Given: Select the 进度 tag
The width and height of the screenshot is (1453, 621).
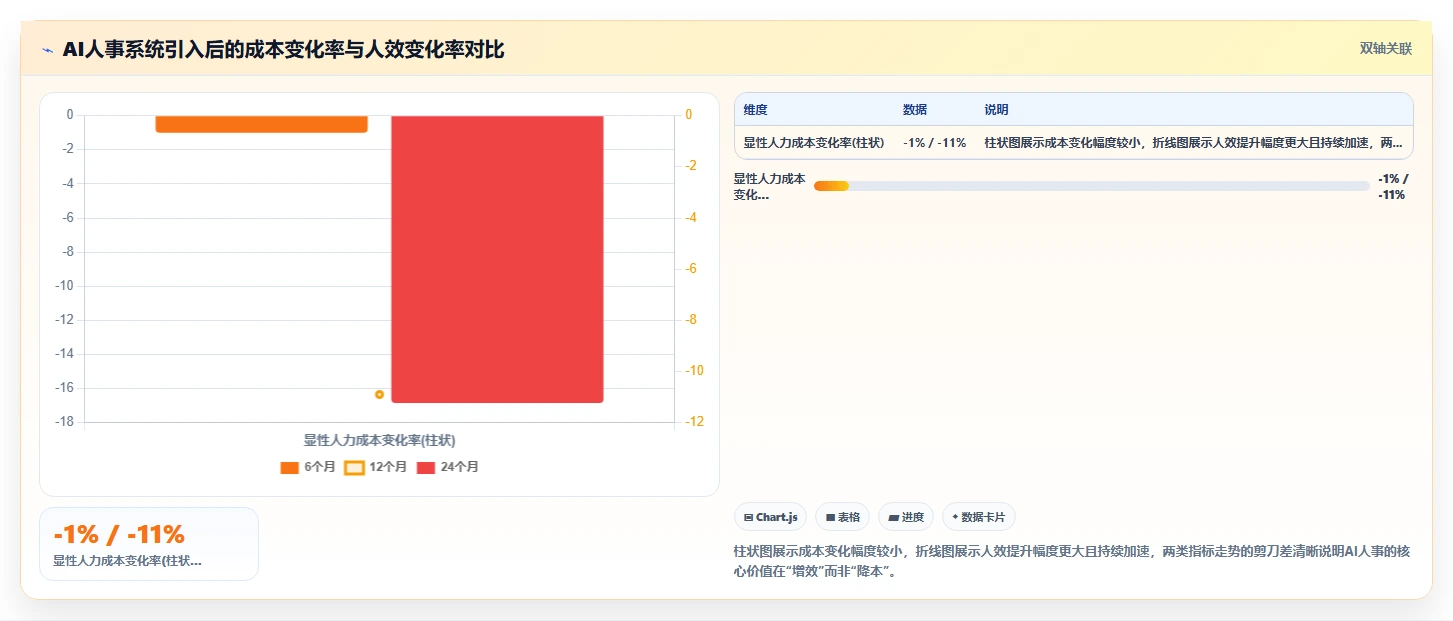Looking at the screenshot, I should [906, 517].
